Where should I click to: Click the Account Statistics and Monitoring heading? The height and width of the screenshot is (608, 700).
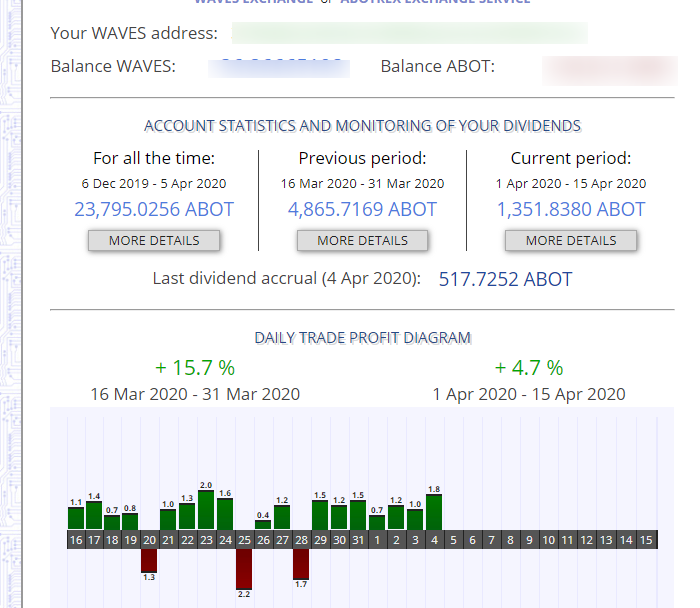[x=362, y=126]
